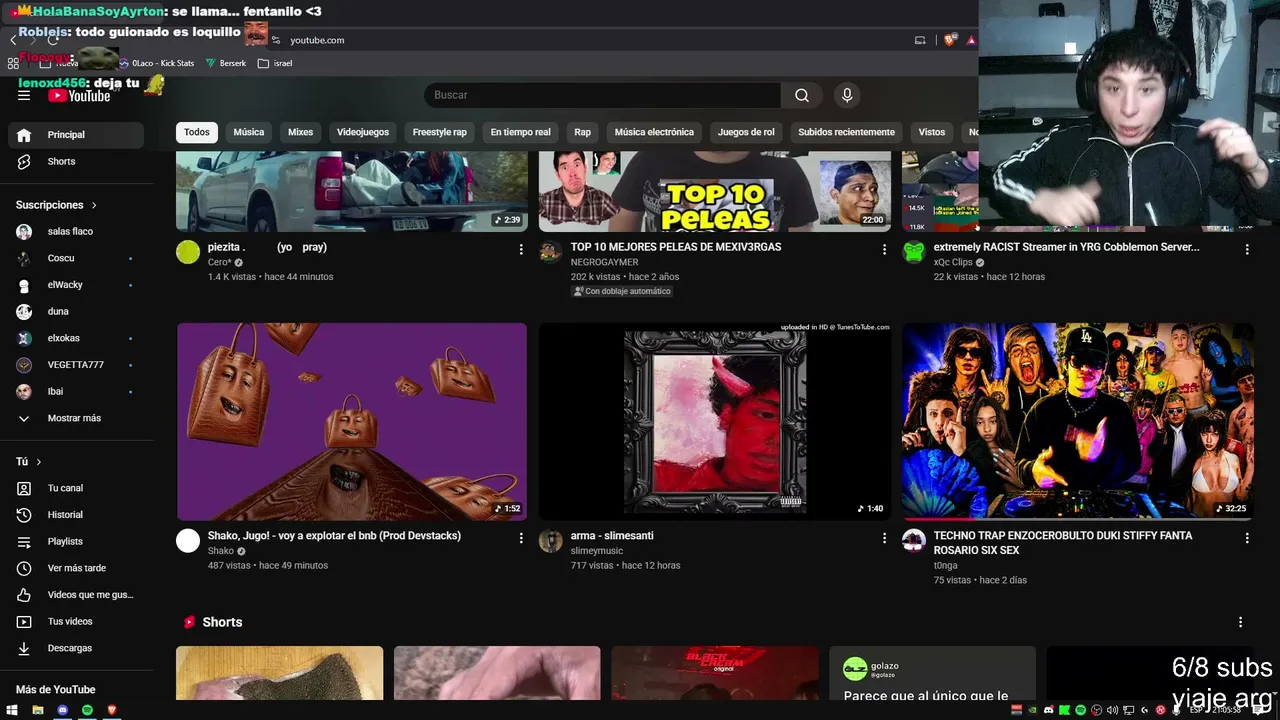Image resolution: width=1280 pixels, height=720 pixels.
Task: Select the Rap filter chip
Action: tap(583, 132)
